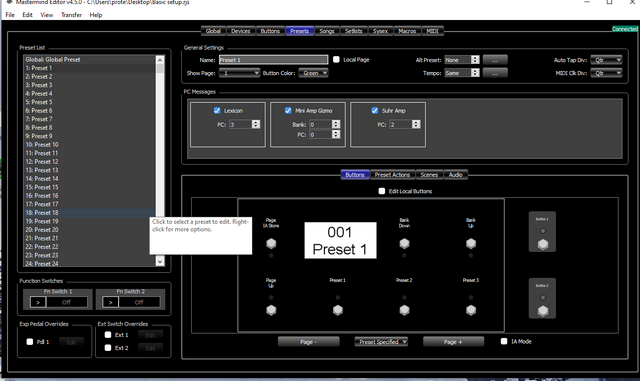Uncheck the Lexicon PC message checkbox
Image resolution: width=640 pixels, height=381 pixels.
coord(217,110)
